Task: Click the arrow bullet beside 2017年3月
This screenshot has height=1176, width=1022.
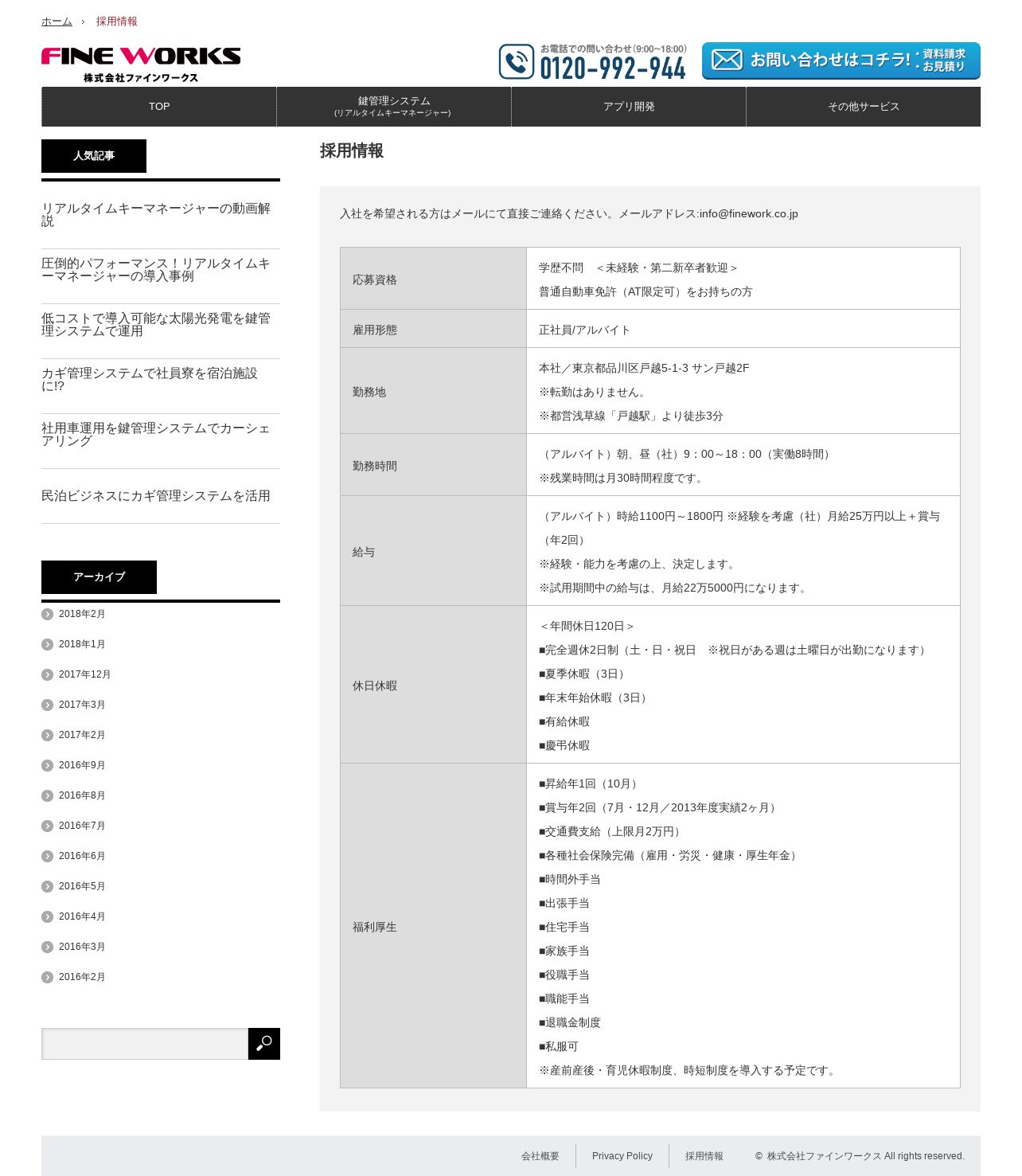Action: [x=48, y=705]
